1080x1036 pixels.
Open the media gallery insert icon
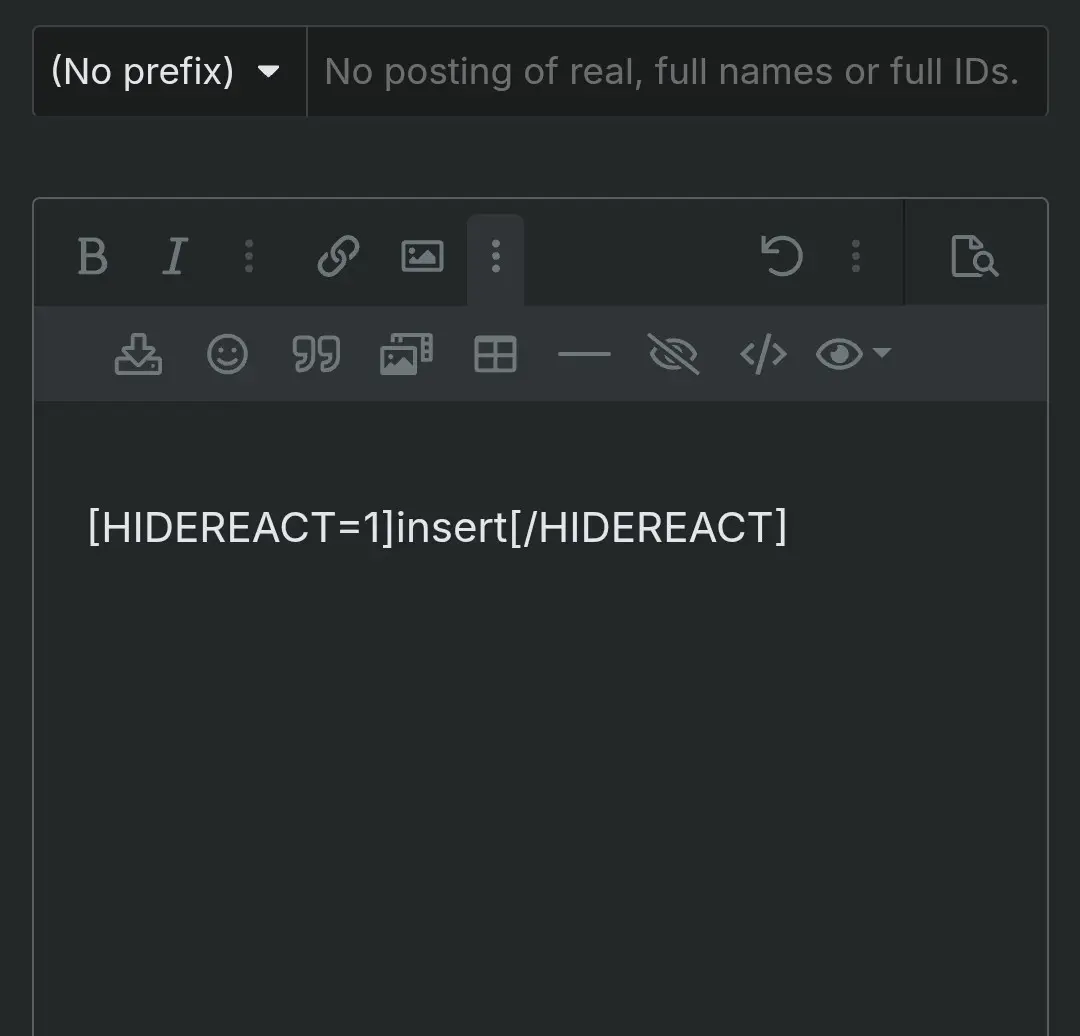point(406,354)
